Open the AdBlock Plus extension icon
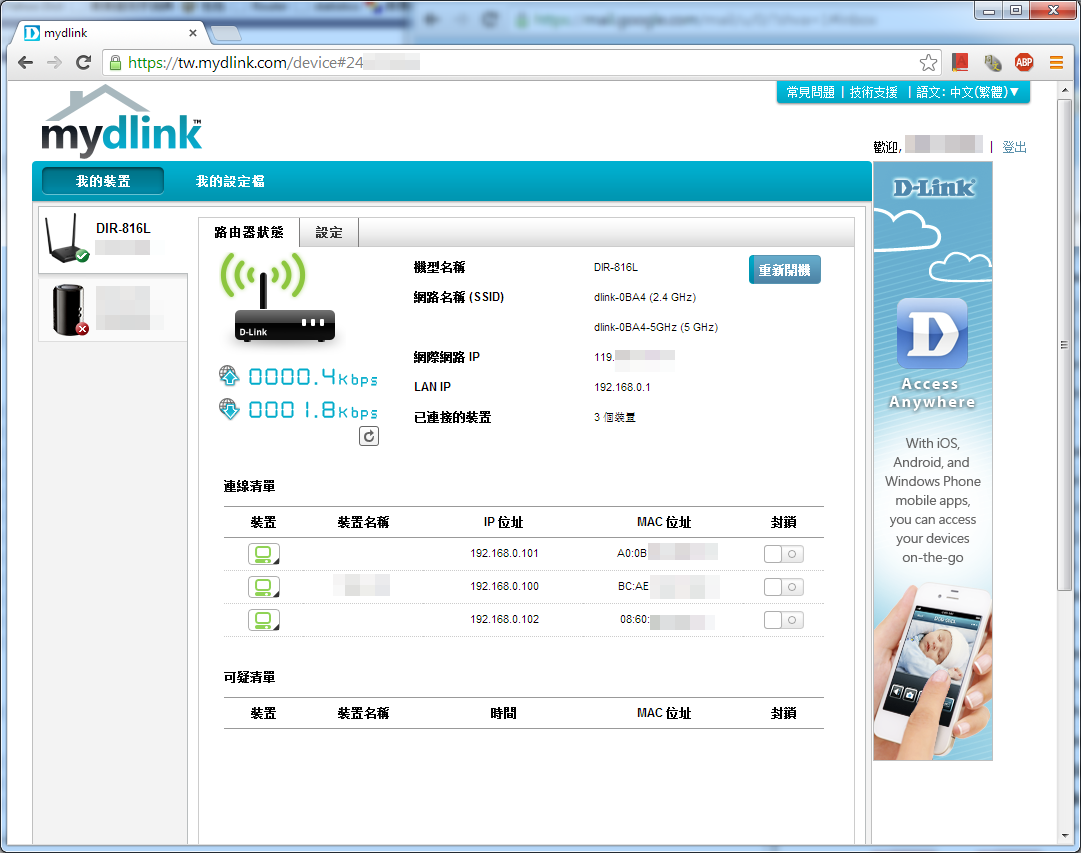 click(x=1024, y=63)
